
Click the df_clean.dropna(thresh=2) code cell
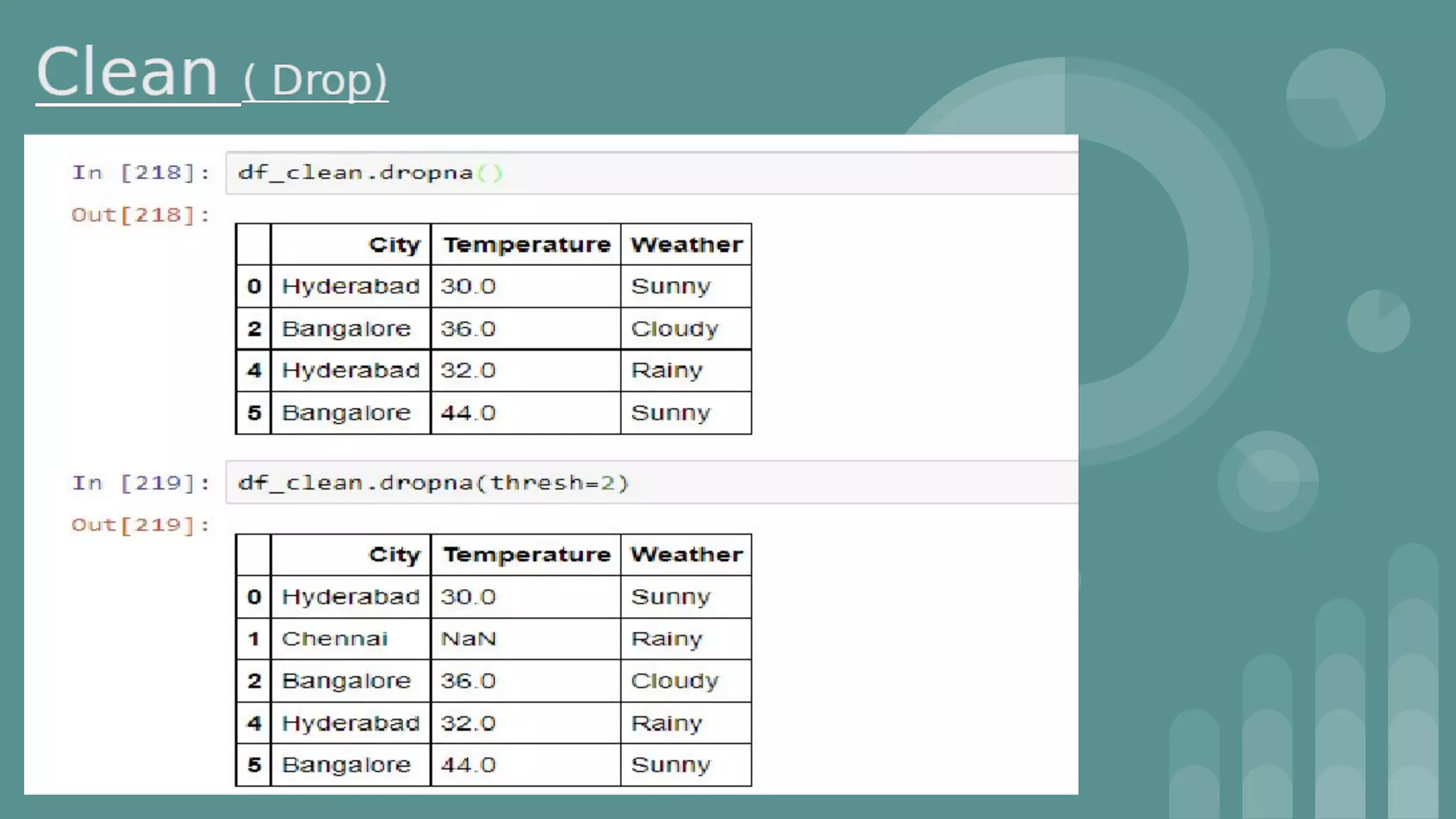(433, 483)
